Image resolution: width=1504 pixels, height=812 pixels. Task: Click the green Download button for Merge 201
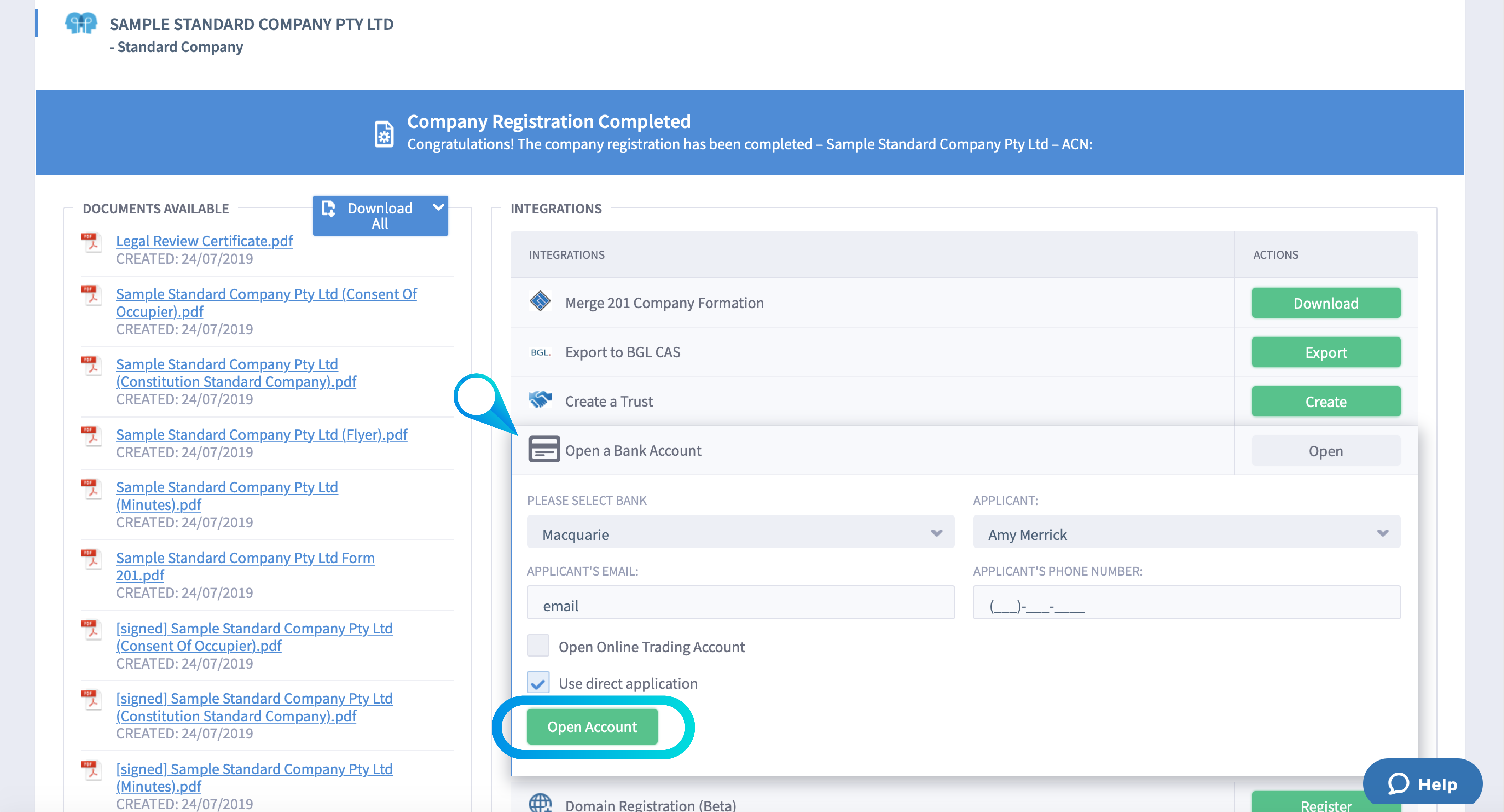(1325, 303)
